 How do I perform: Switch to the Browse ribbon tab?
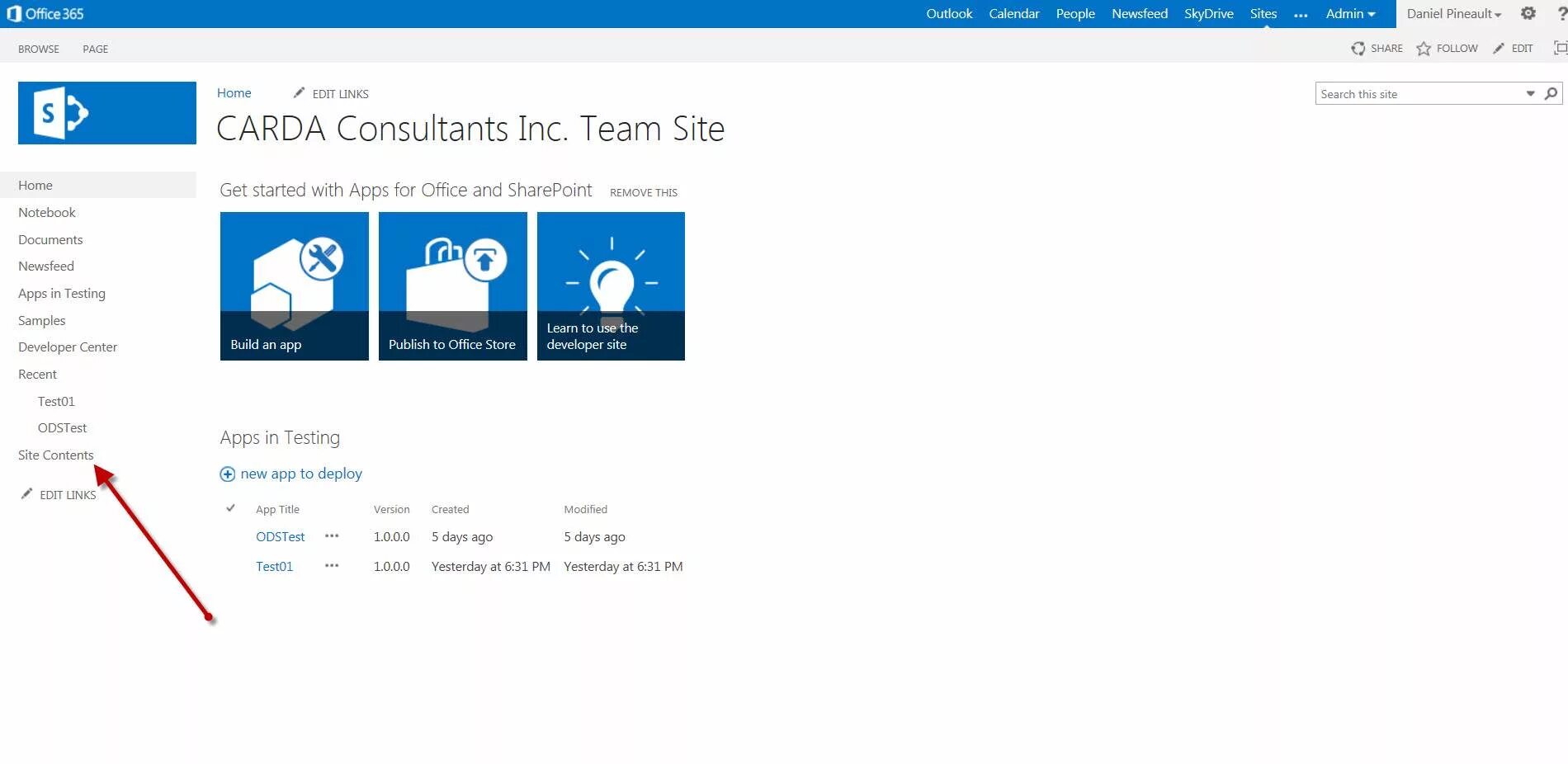(39, 49)
